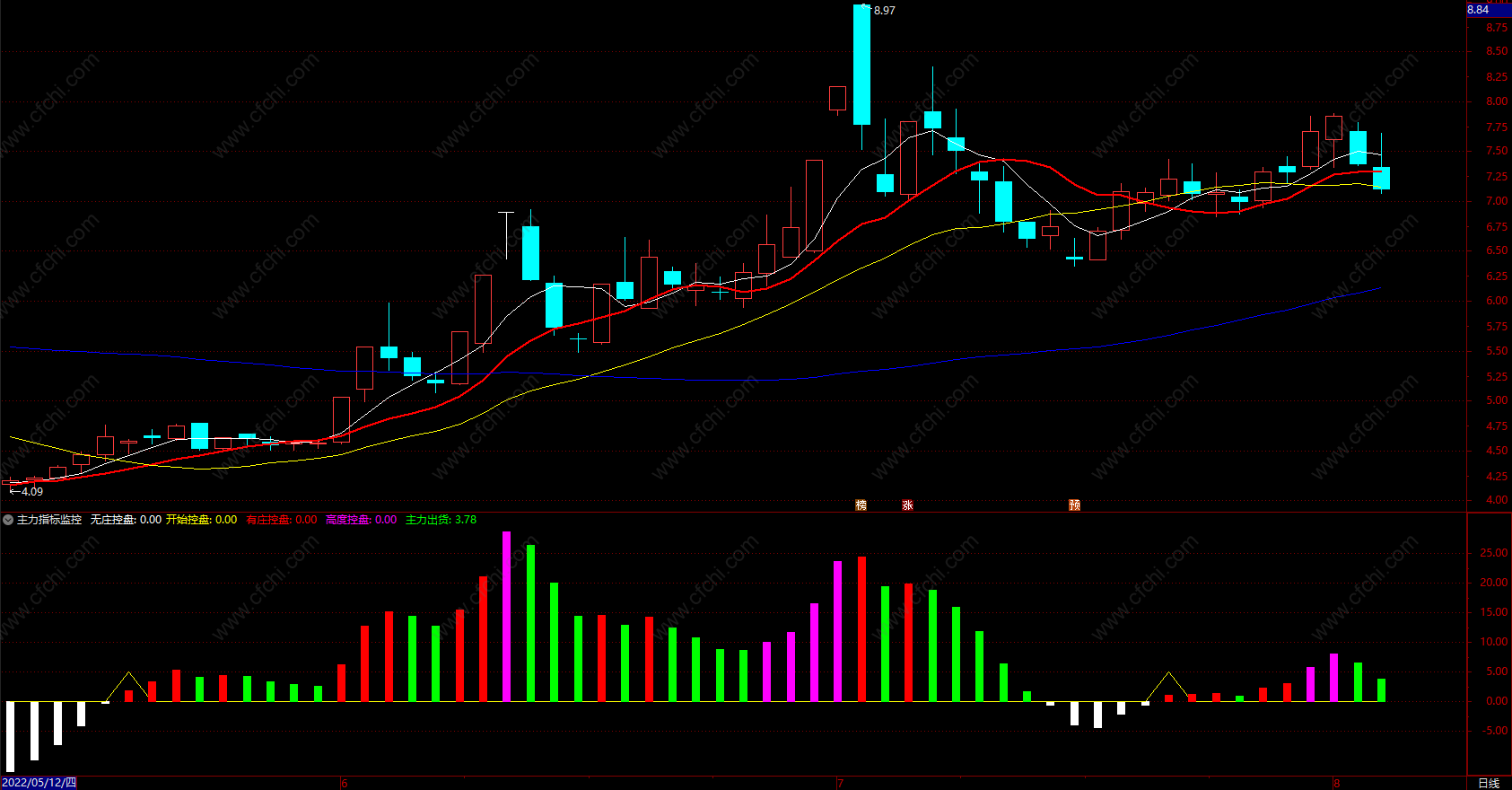Select the 主力出货: 3.78 readout
The height and width of the screenshot is (790, 1512).
click(x=441, y=520)
